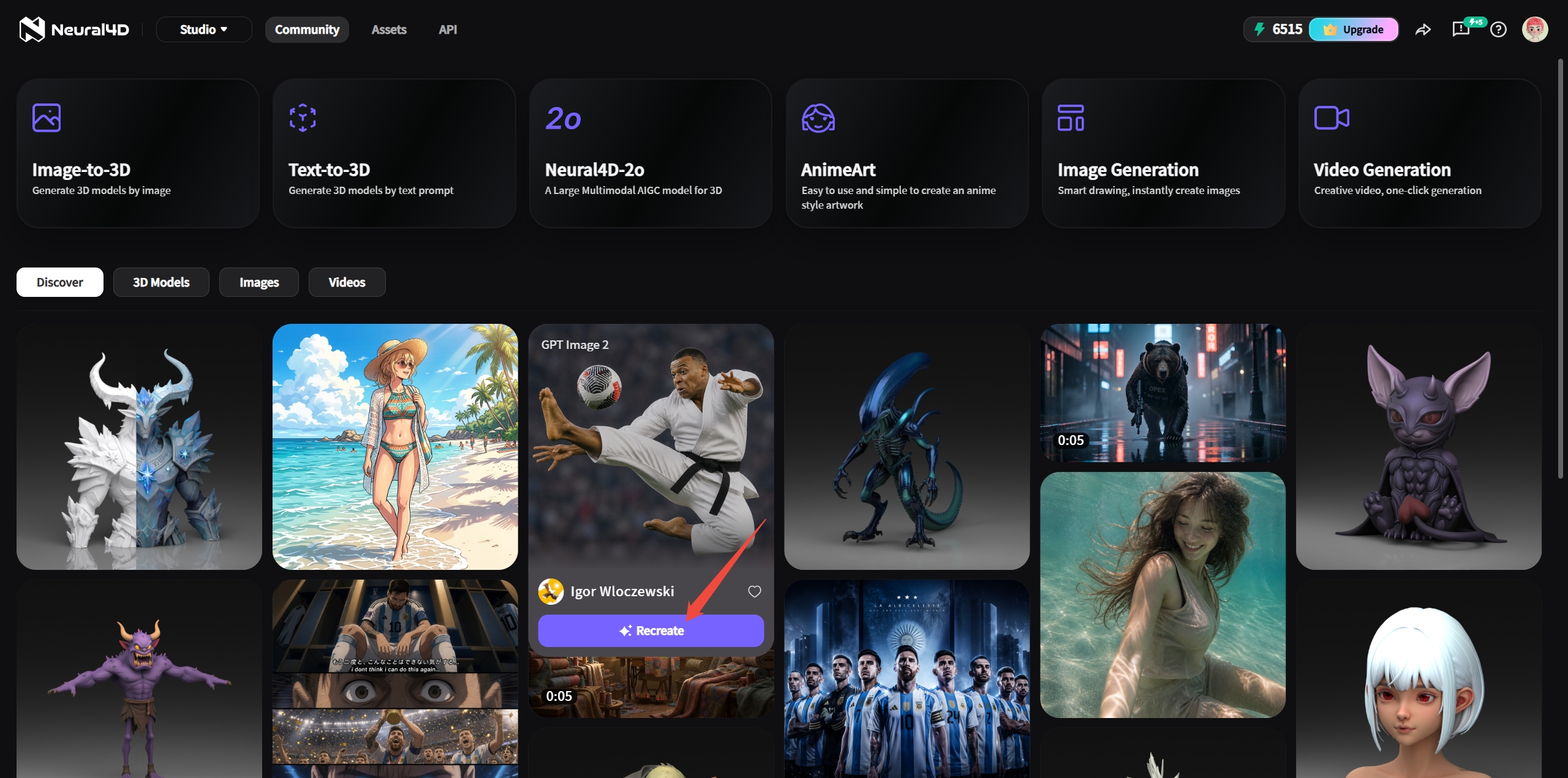The image size is (1568, 778).
Task: Show the Videos category
Action: click(x=347, y=282)
